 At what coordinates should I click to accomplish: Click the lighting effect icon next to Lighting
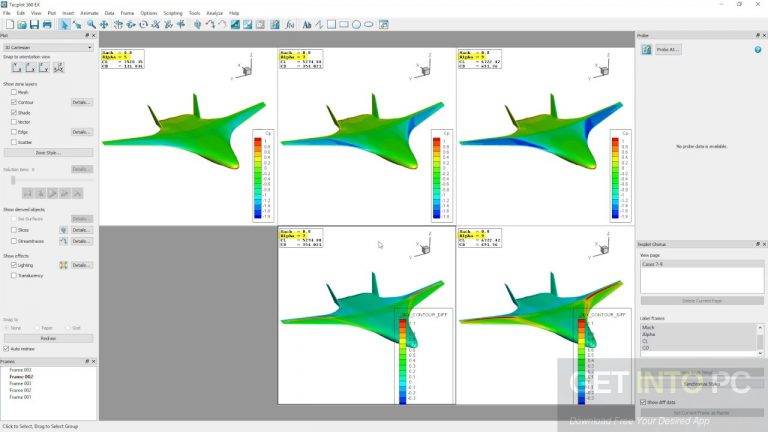tap(63, 265)
